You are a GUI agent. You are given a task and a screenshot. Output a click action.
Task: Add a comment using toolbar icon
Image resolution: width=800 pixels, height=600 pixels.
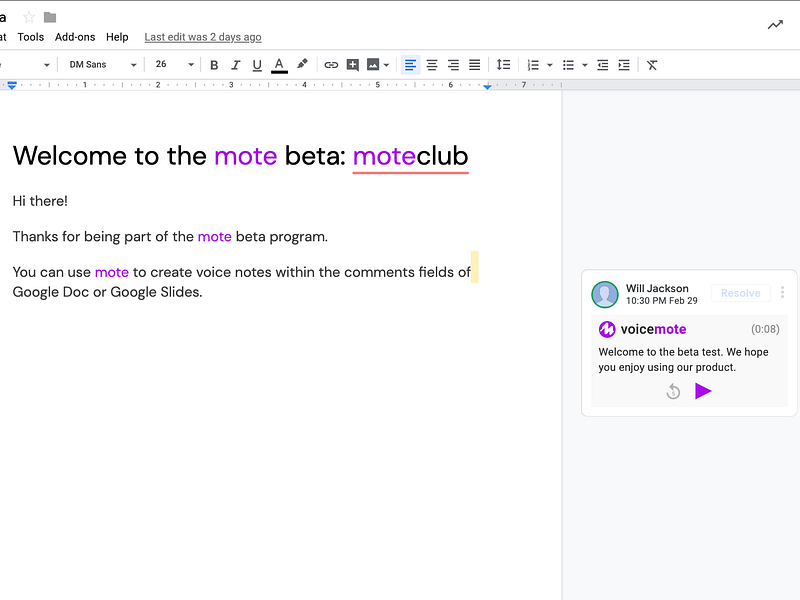353,65
